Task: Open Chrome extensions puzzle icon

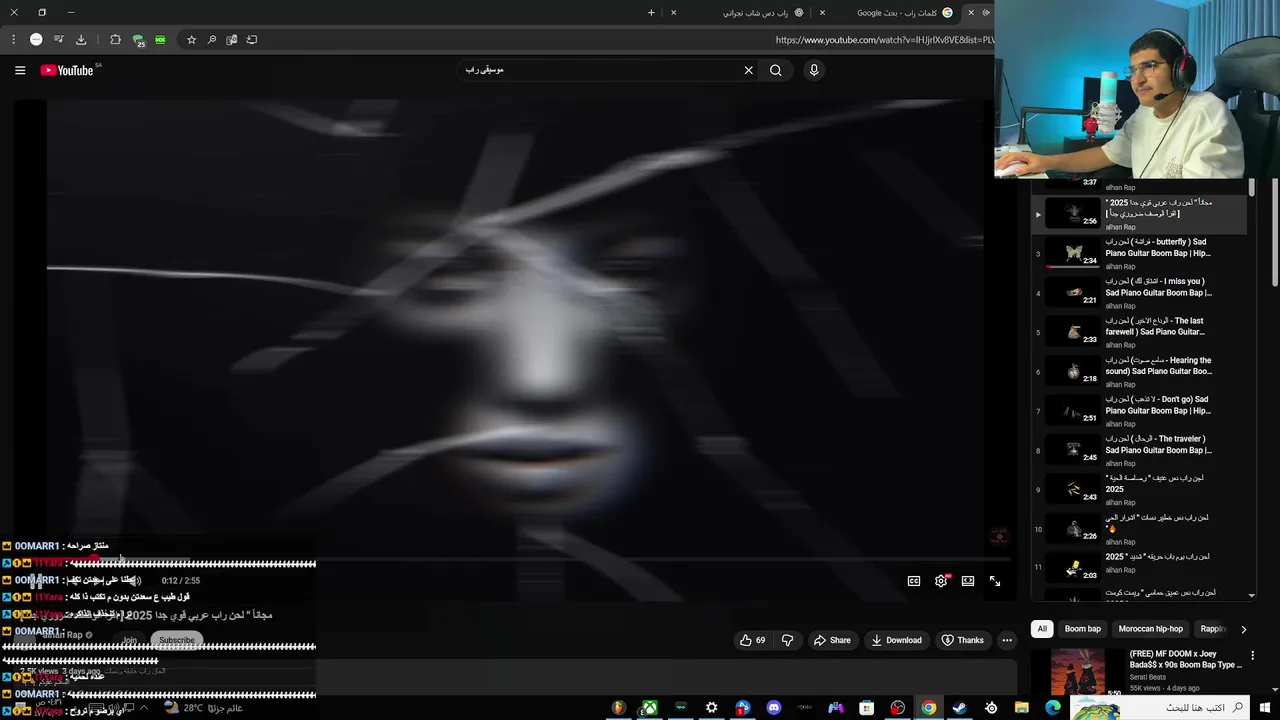Action: [115, 40]
